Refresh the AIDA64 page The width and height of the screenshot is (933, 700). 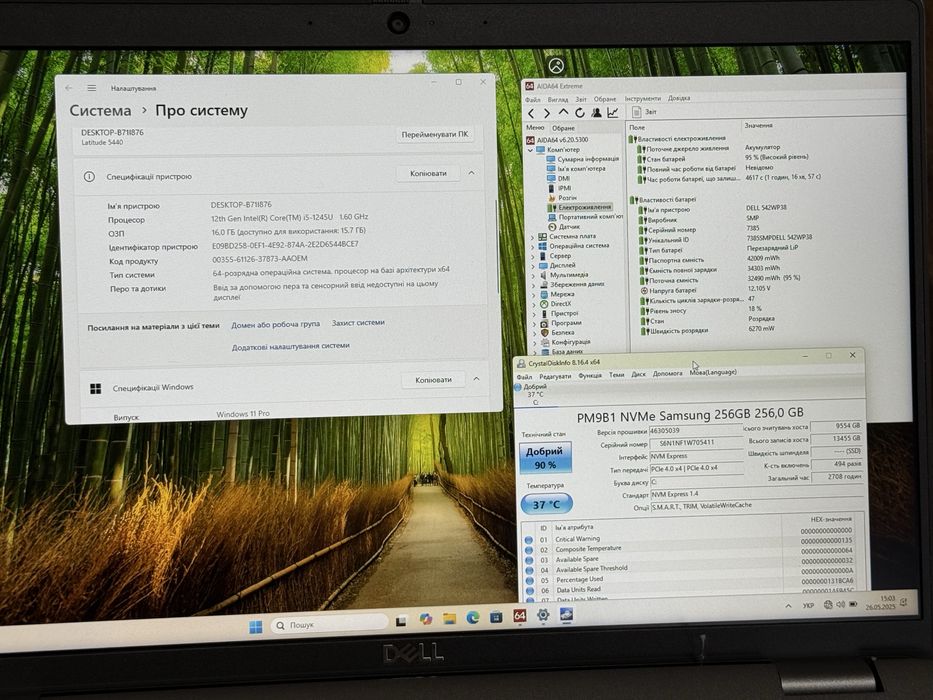(580, 112)
